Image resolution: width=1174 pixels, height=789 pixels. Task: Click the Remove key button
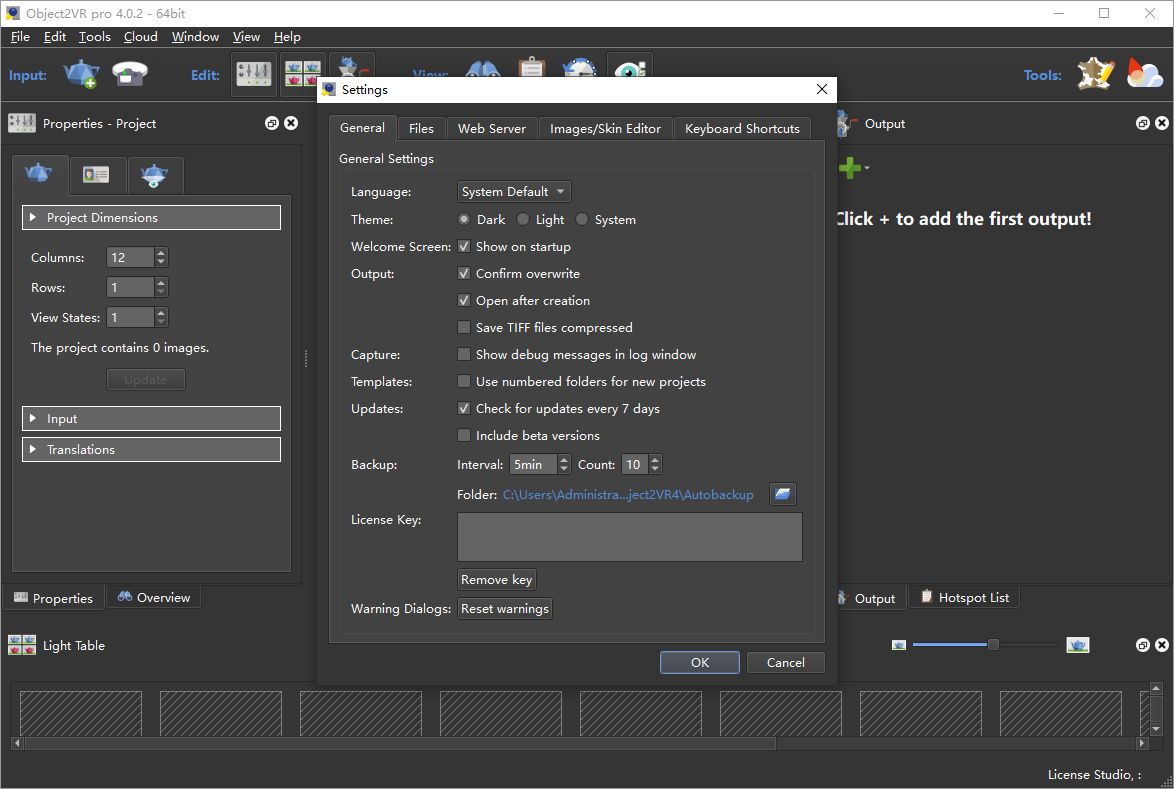(496, 579)
